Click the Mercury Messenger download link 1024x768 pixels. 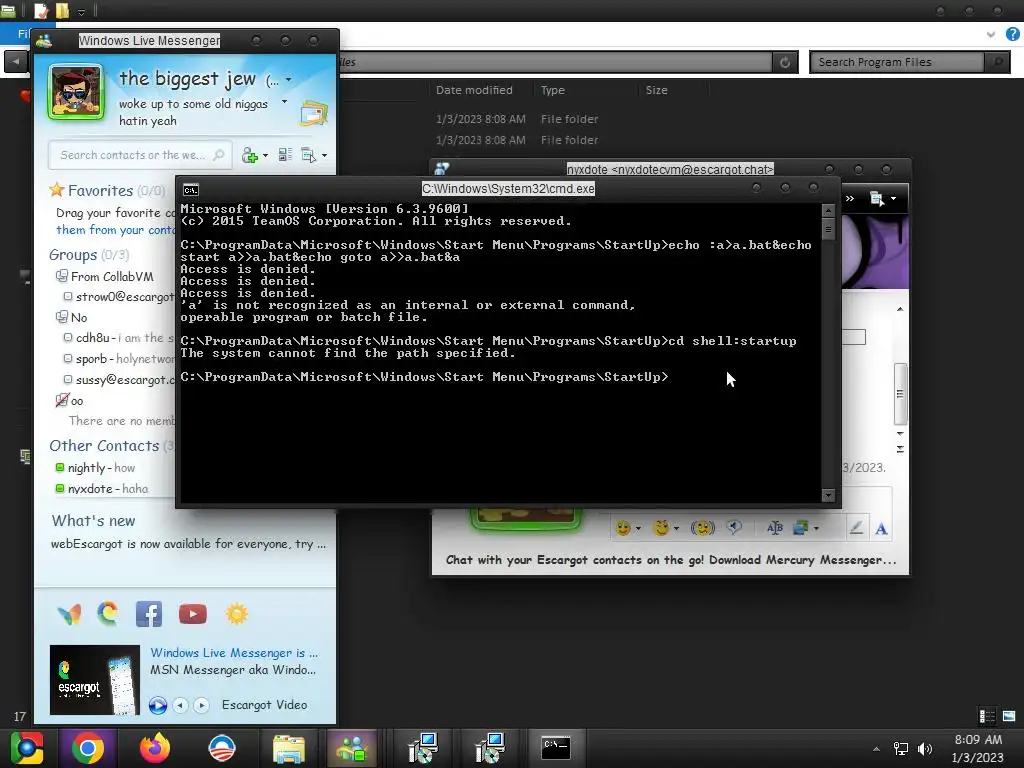pos(671,560)
